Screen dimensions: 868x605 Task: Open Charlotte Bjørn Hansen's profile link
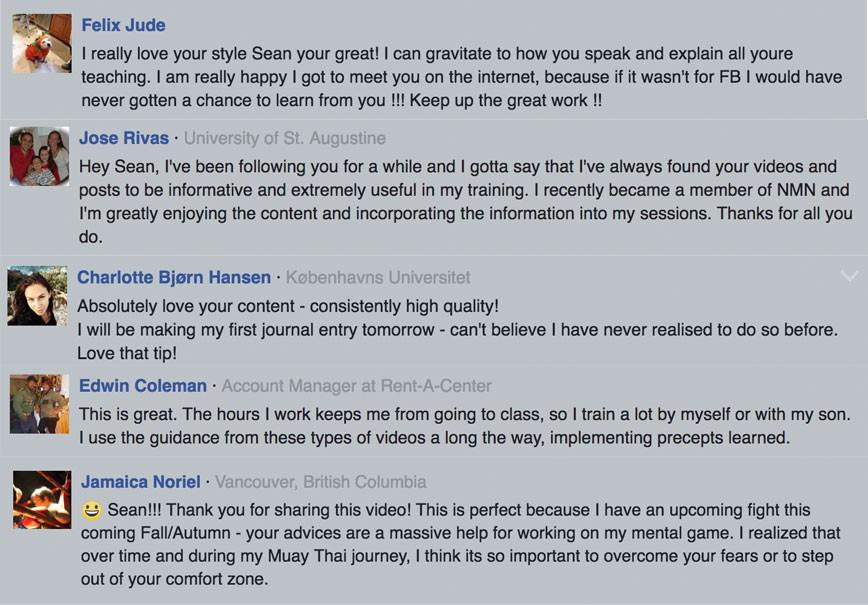pos(174,277)
